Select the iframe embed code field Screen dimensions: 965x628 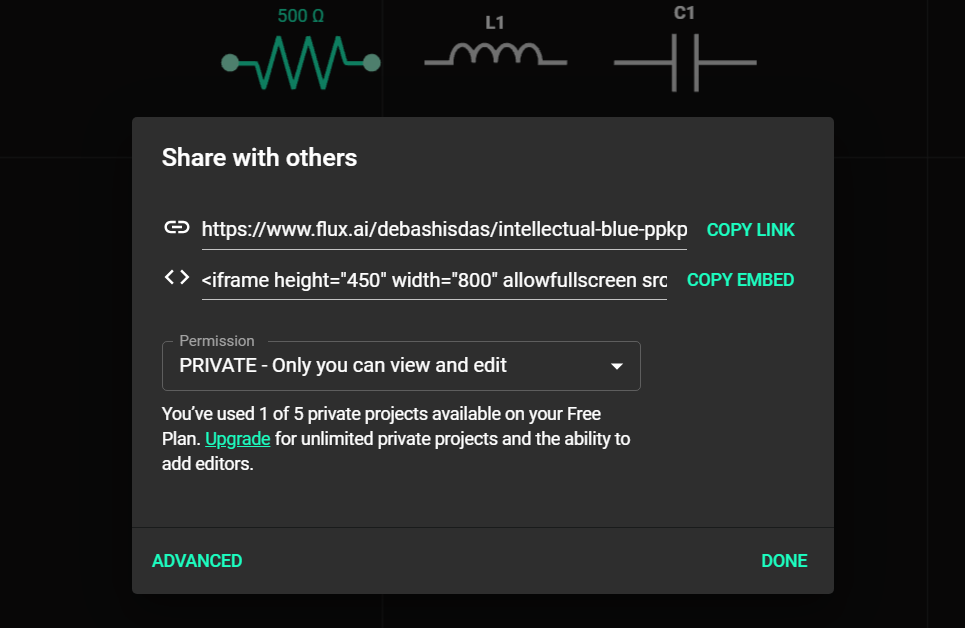pyautogui.click(x=435, y=279)
